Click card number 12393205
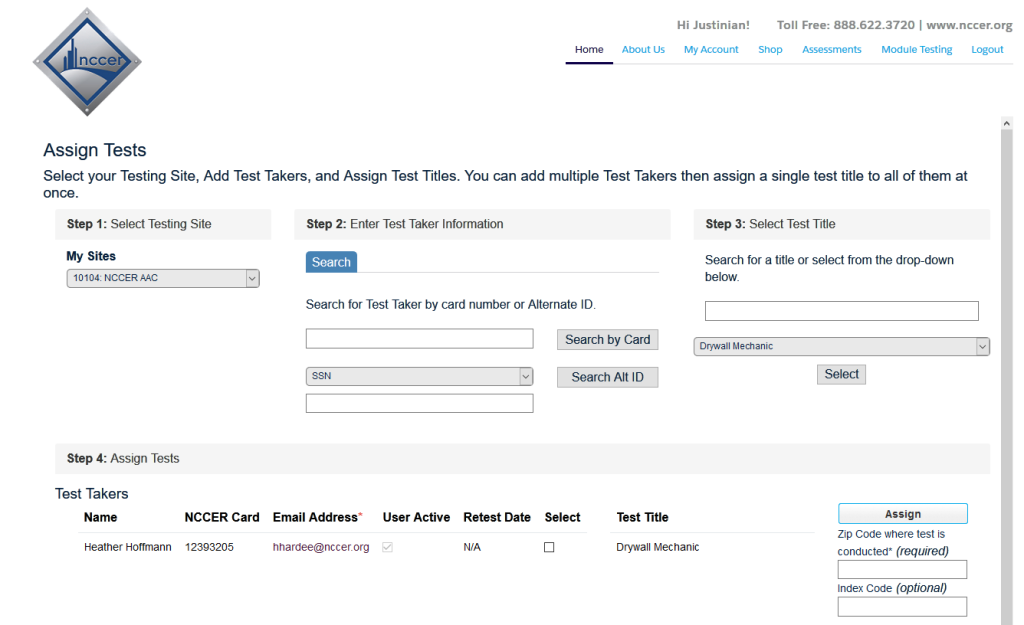 pos(209,547)
